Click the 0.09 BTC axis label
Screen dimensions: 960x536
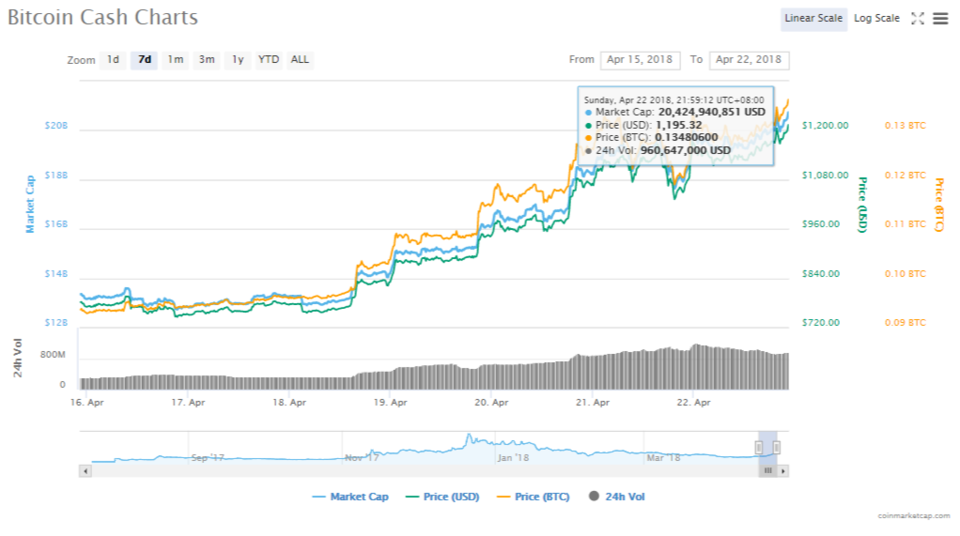click(905, 323)
